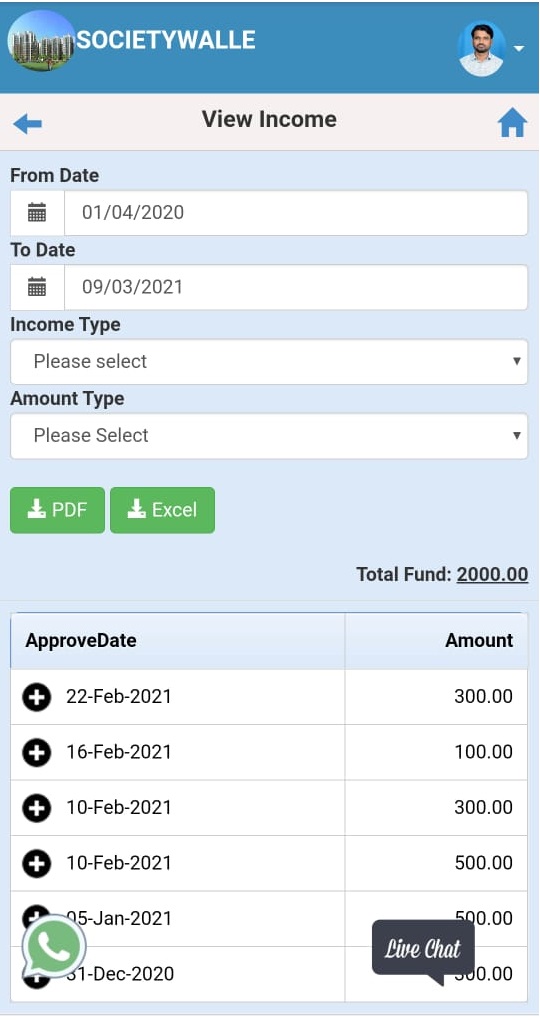Expand the 16-Feb-2021 row details
Screen dimensions: 540x1020
click(36, 753)
